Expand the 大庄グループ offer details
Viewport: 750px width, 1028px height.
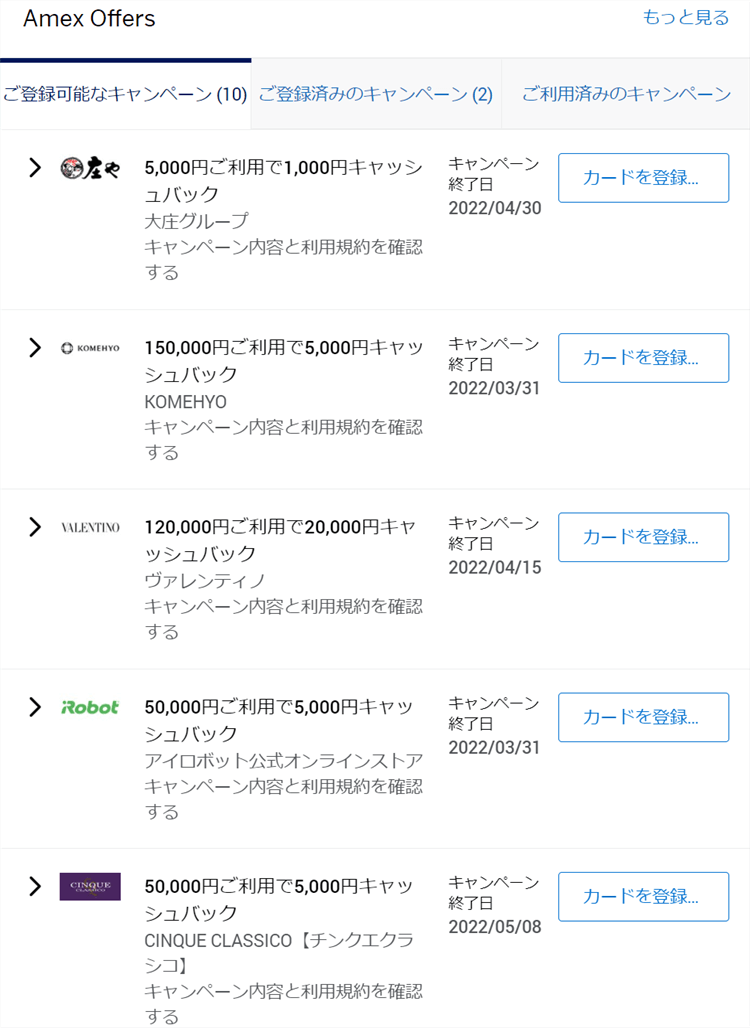(35, 168)
